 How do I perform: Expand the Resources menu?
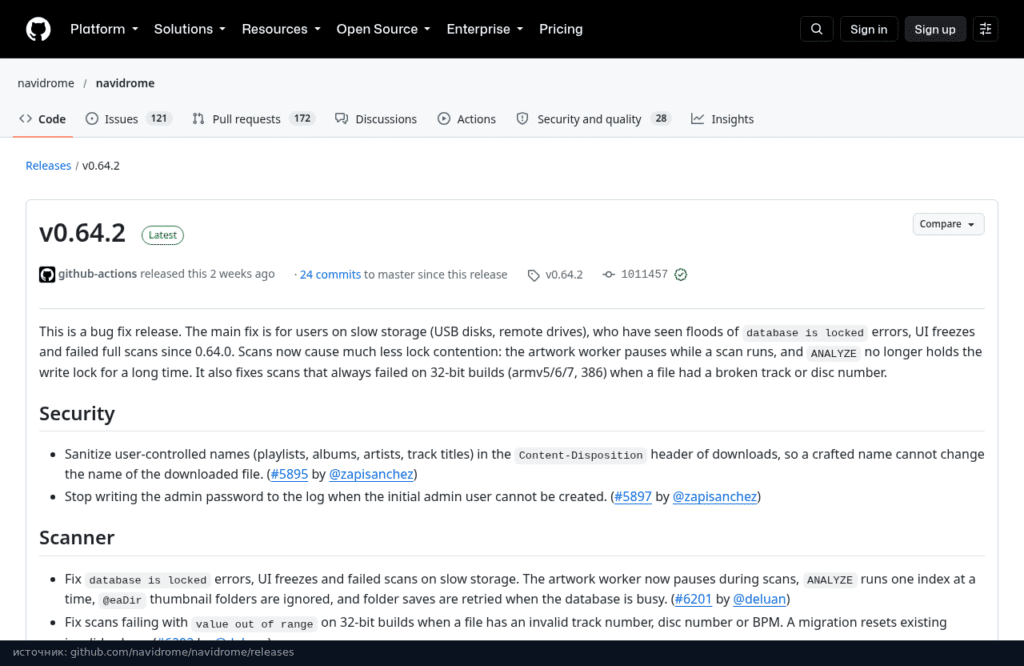tap(281, 29)
